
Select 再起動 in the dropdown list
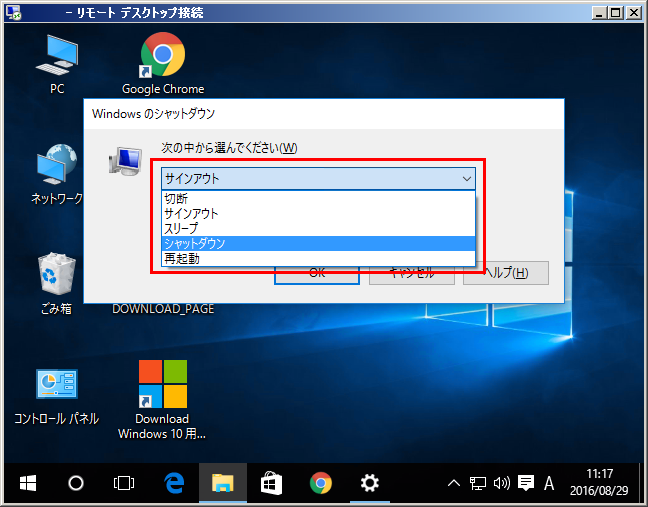point(181,258)
